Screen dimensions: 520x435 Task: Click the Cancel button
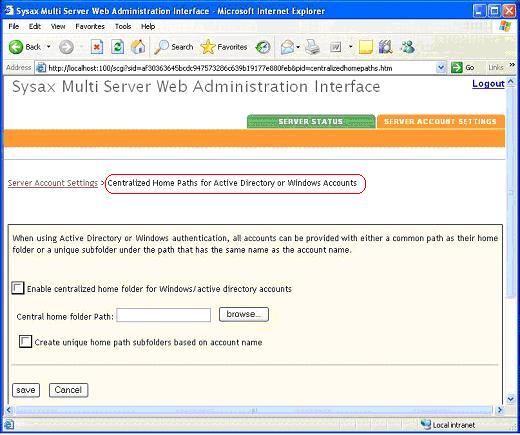pyautogui.click(x=68, y=390)
